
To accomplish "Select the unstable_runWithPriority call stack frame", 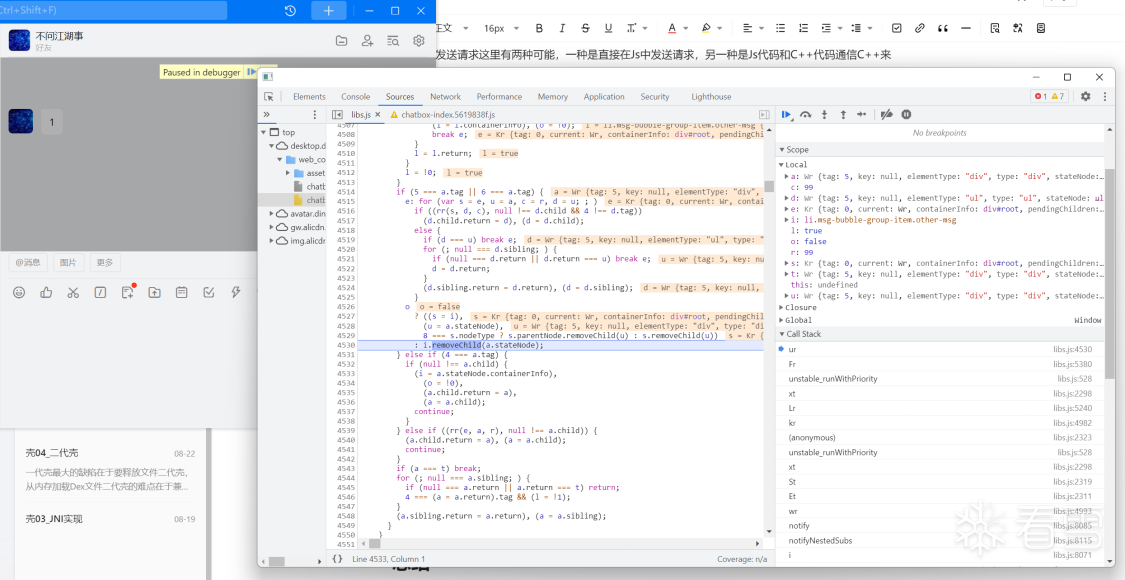I will 832,380.
